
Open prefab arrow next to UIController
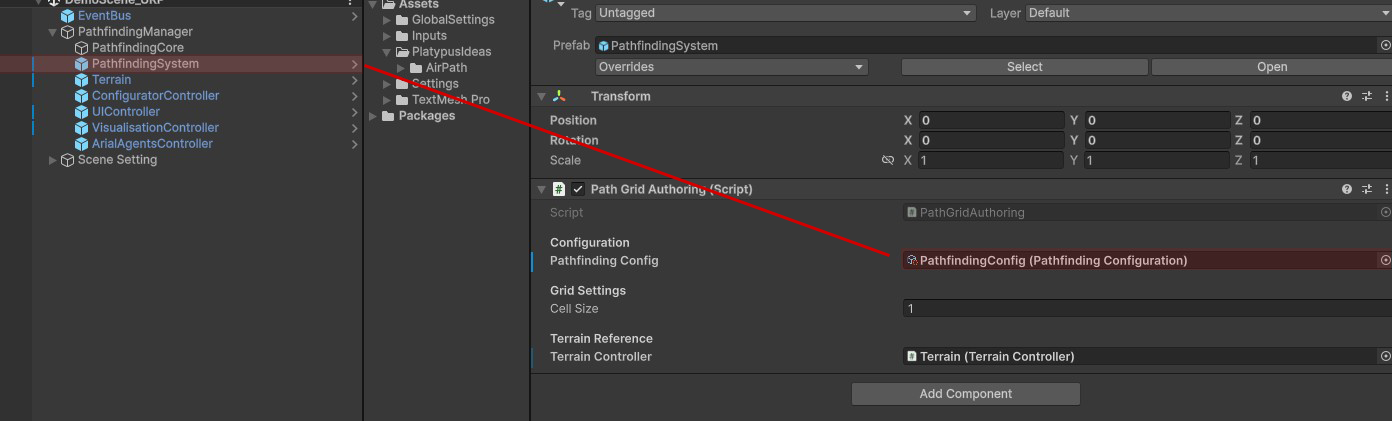(x=355, y=112)
